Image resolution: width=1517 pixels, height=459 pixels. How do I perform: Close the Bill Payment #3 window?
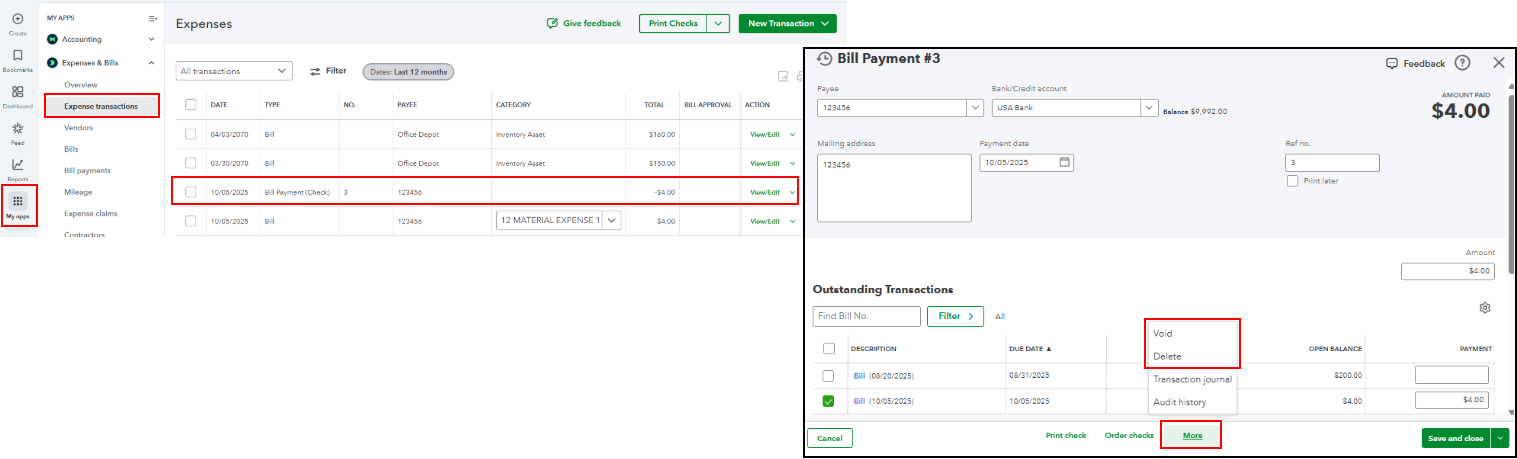click(1498, 62)
